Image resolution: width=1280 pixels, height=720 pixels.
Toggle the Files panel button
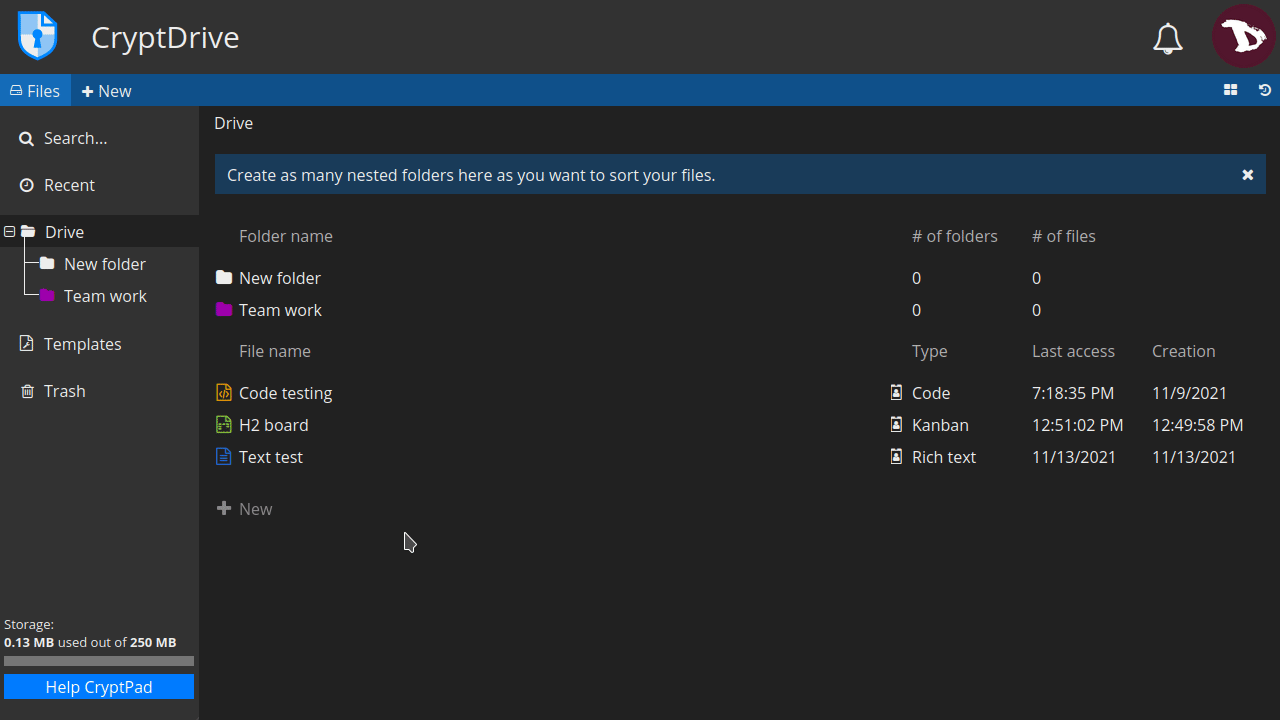(35, 91)
